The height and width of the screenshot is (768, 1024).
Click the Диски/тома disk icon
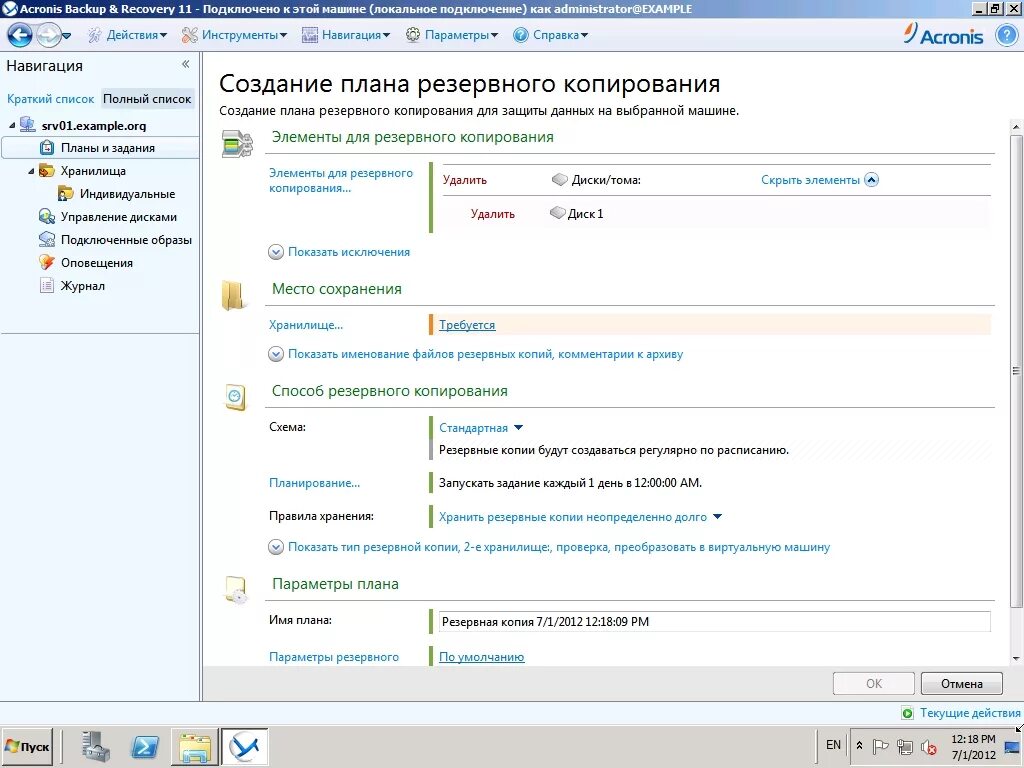[x=560, y=179]
